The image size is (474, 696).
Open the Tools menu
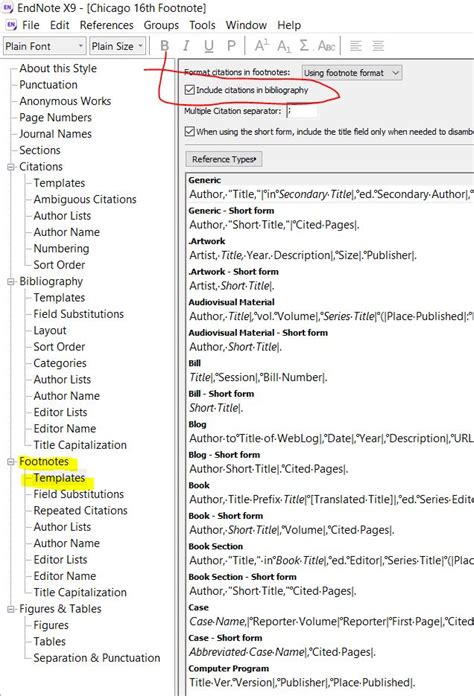pyautogui.click(x=202, y=25)
